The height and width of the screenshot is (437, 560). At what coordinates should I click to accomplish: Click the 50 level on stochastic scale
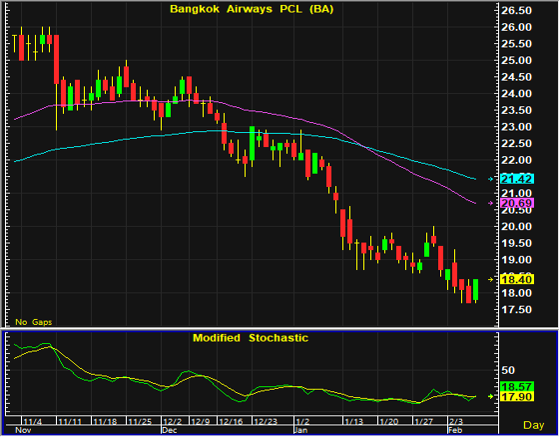tap(508, 370)
